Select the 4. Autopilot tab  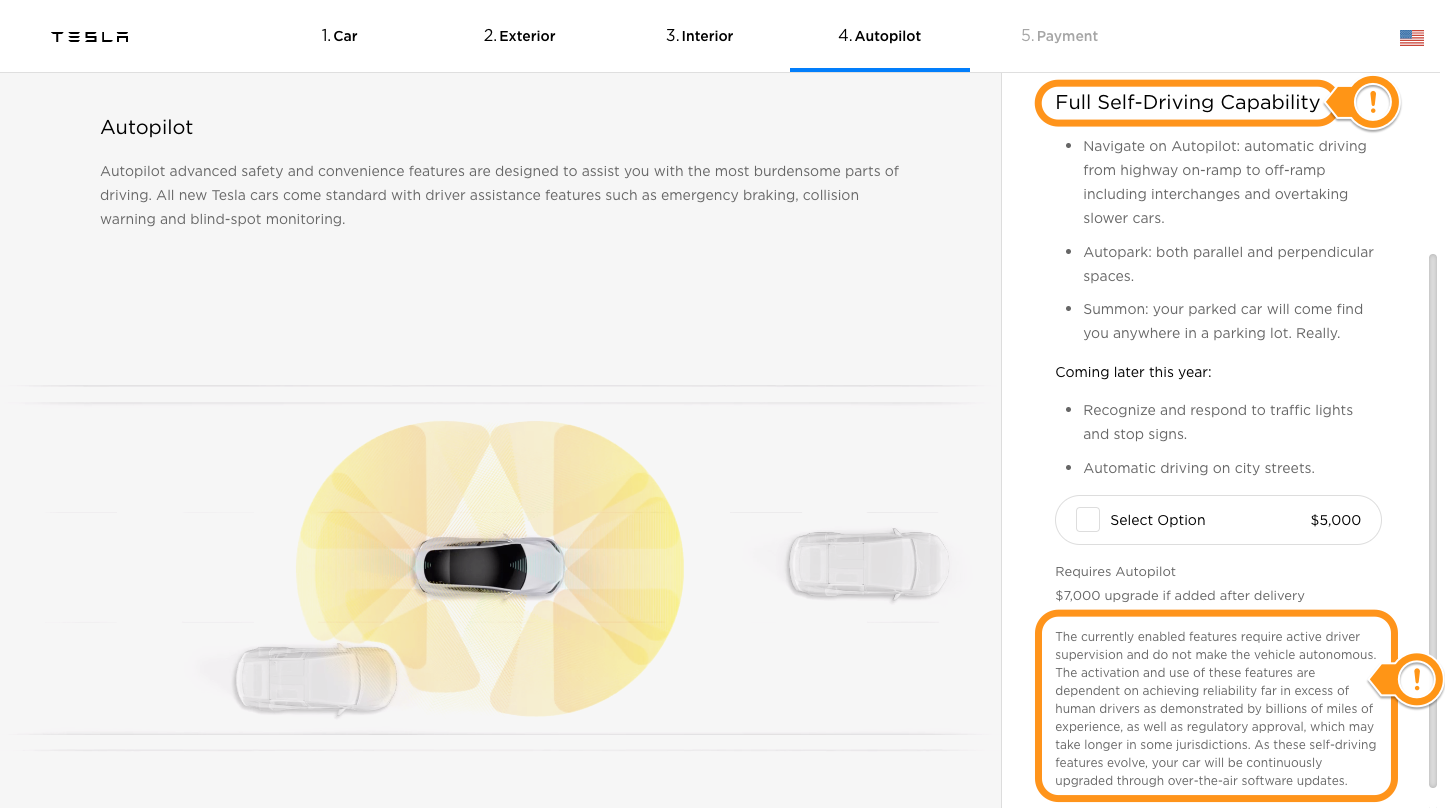(x=879, y=36)
